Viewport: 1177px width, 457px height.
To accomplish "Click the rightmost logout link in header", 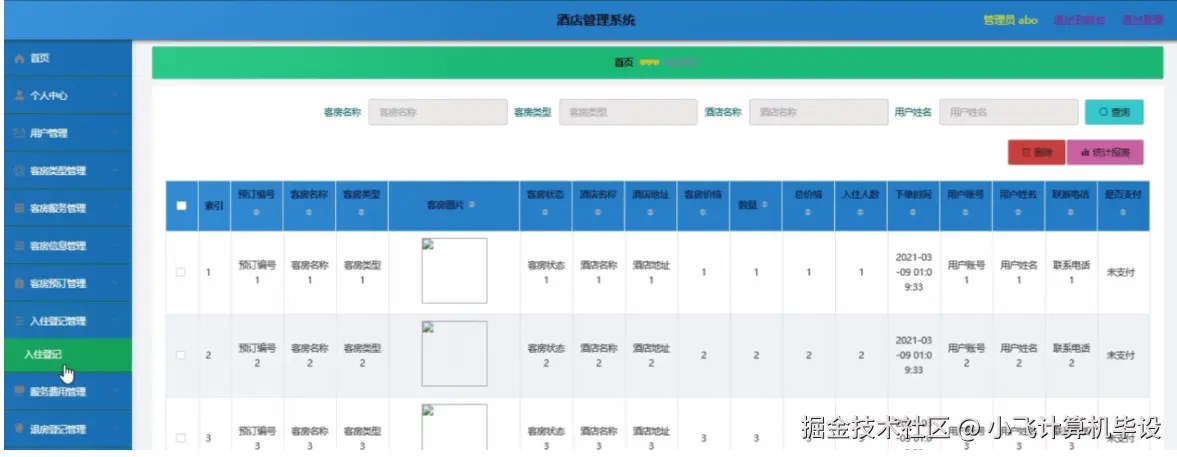I will coord(1142,20).
